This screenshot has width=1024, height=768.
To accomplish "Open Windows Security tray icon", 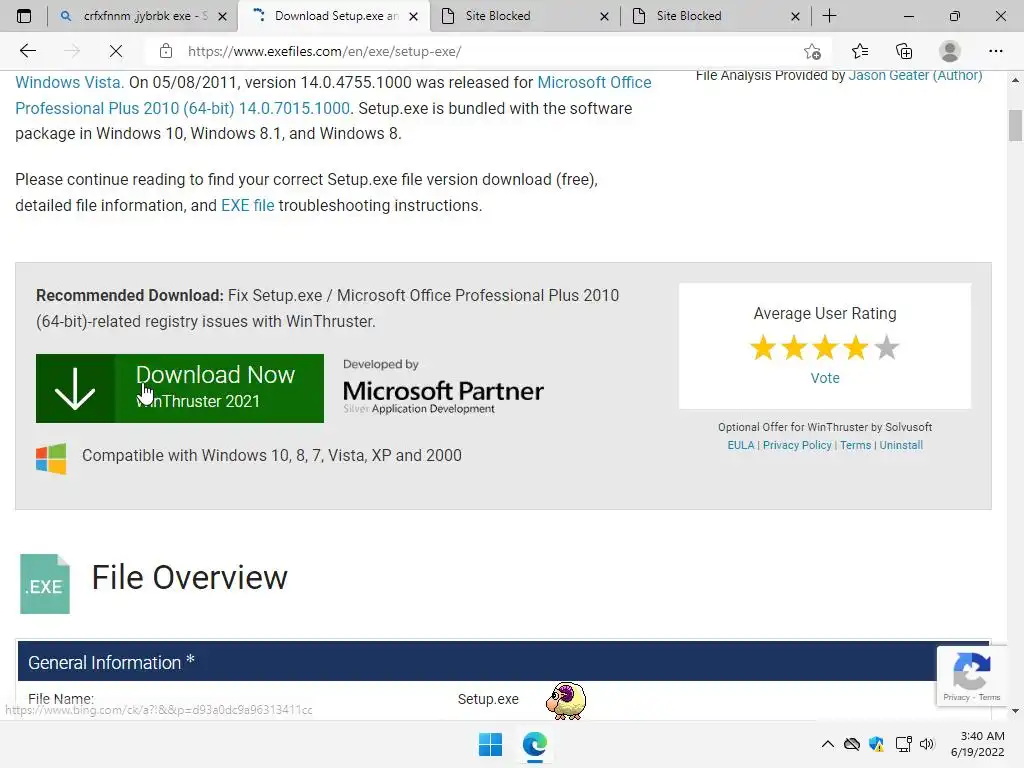I will [x=876, y=744].
